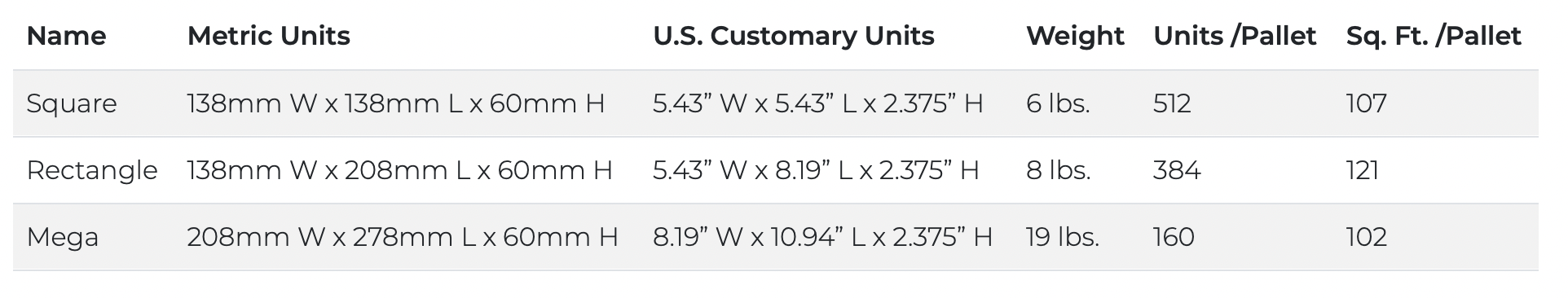
Task: Click the 19 lbs. weight cell
Action: coord(1063,237)
